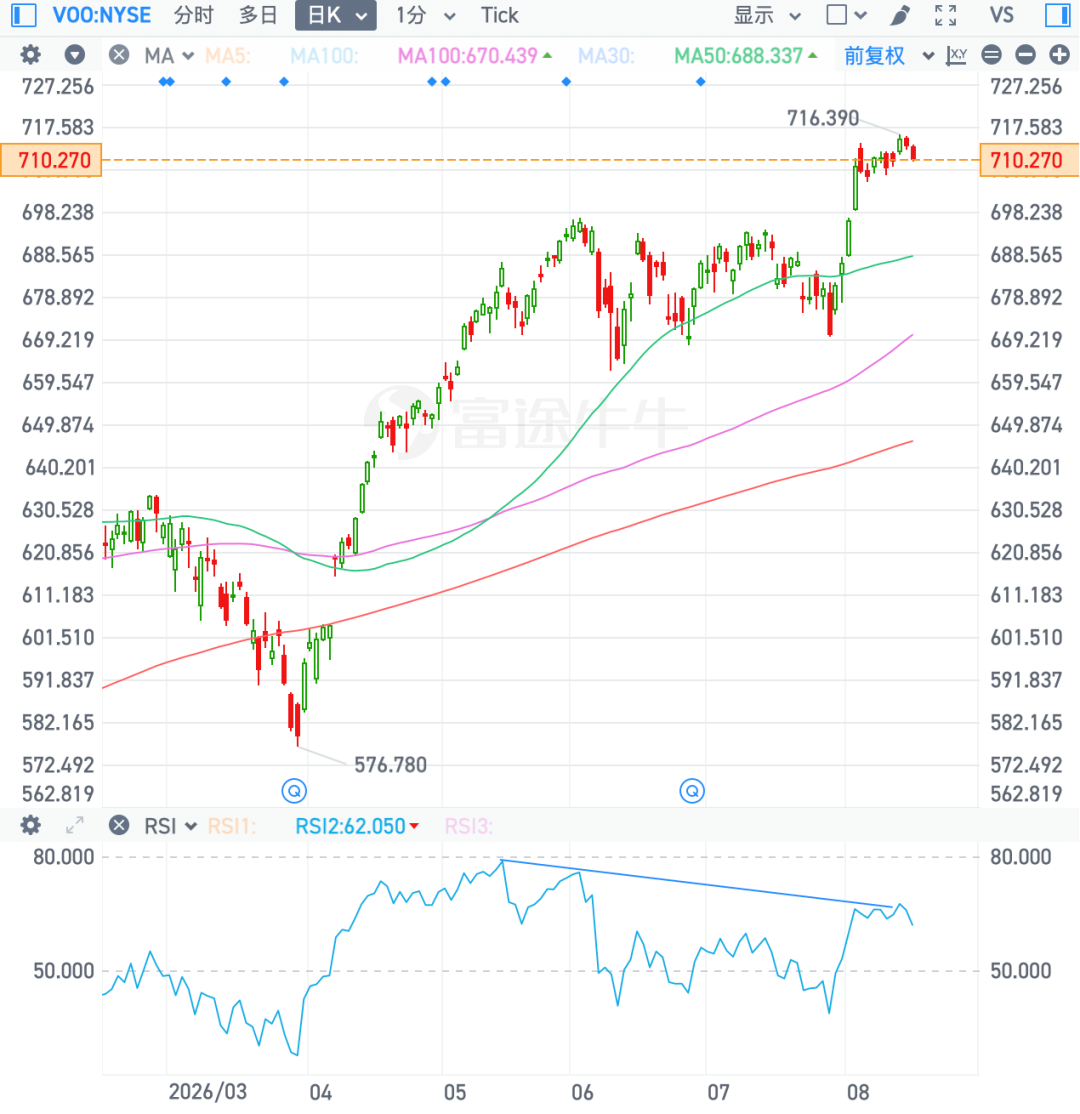Click the blue diamond marker above June
Viewport: 1080px width, 1114px height.
point(566,82)
